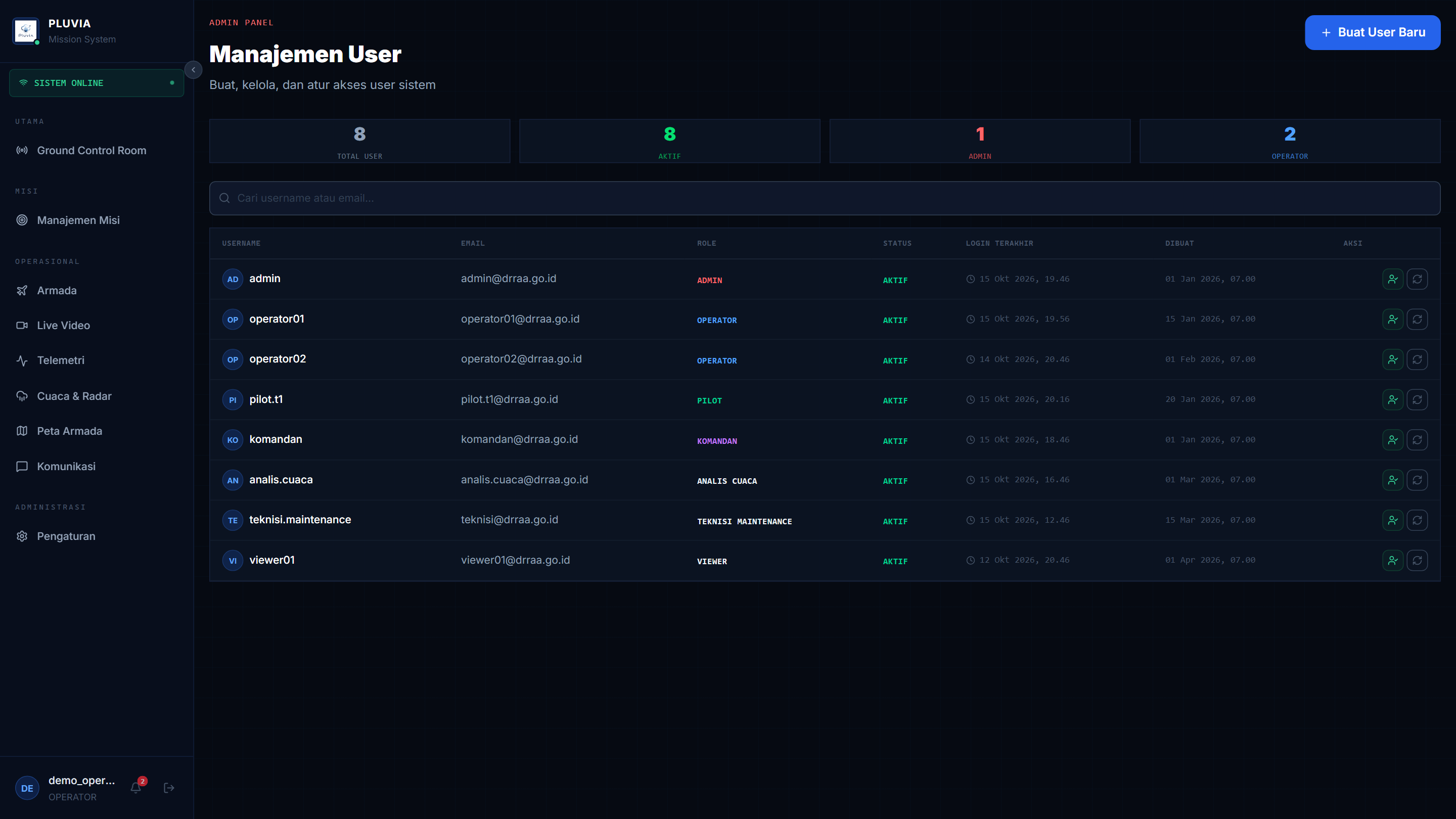
Task: Collapse the sidebar with the chevron button
Action: click(193, 70)
